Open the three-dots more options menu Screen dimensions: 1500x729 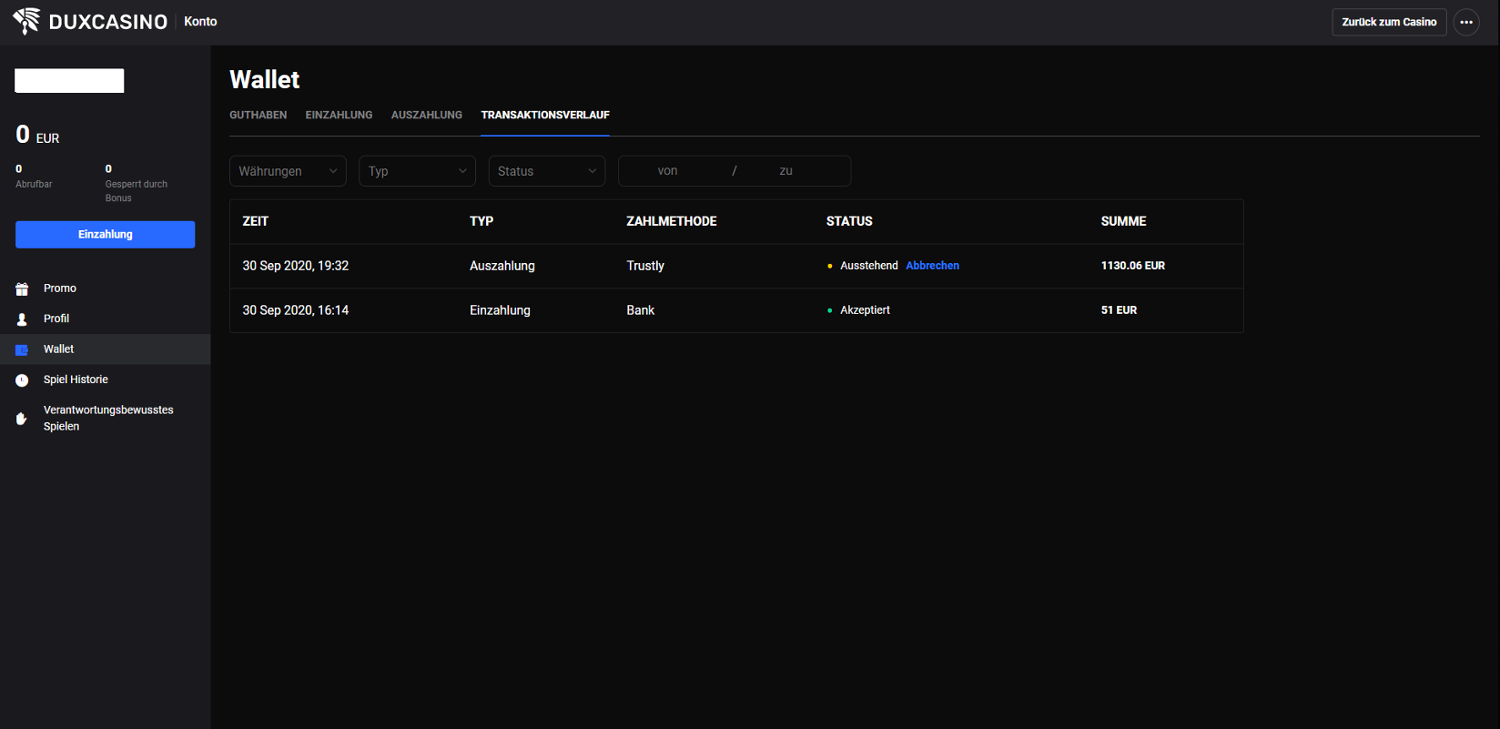[x=1466, y=22]
